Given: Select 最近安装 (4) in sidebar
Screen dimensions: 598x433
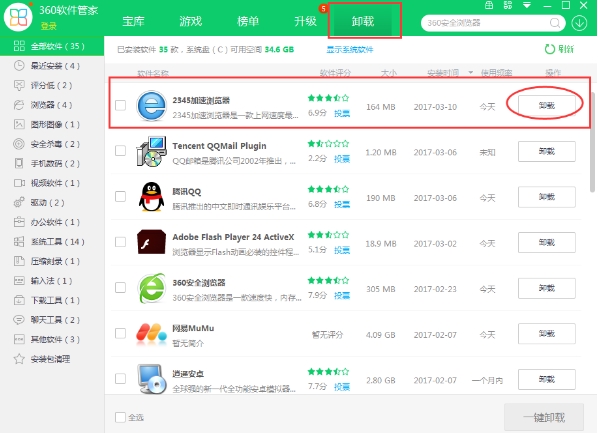Looking at the screenshot, I should (52, 66).
